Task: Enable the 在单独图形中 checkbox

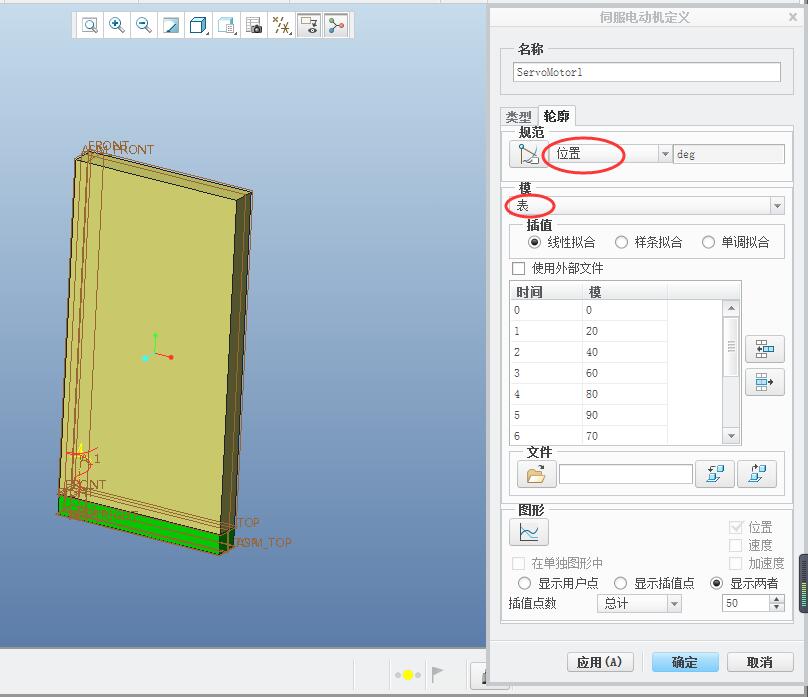Action: (x=518, y=563)
